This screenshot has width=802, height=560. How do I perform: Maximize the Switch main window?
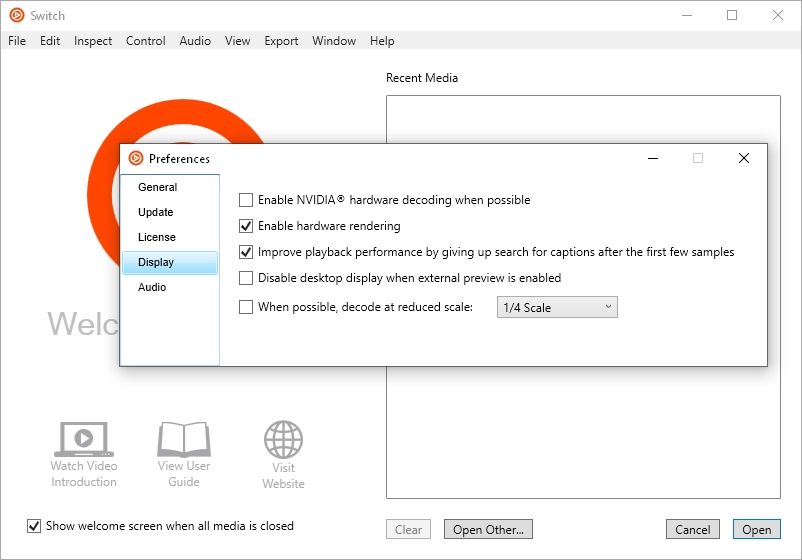click(x=732, y=15)
